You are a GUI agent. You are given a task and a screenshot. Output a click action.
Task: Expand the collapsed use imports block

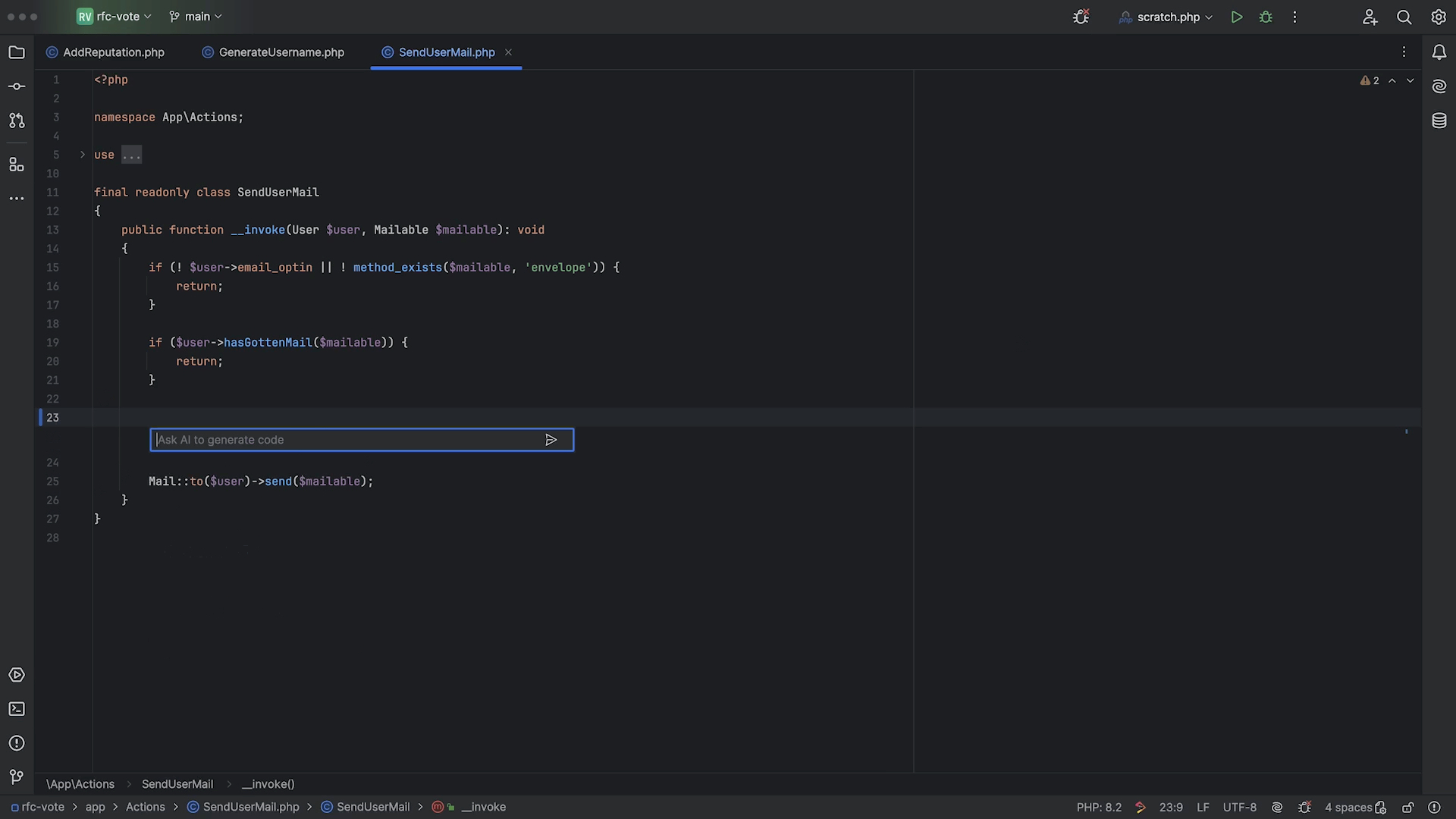(83, 155)
